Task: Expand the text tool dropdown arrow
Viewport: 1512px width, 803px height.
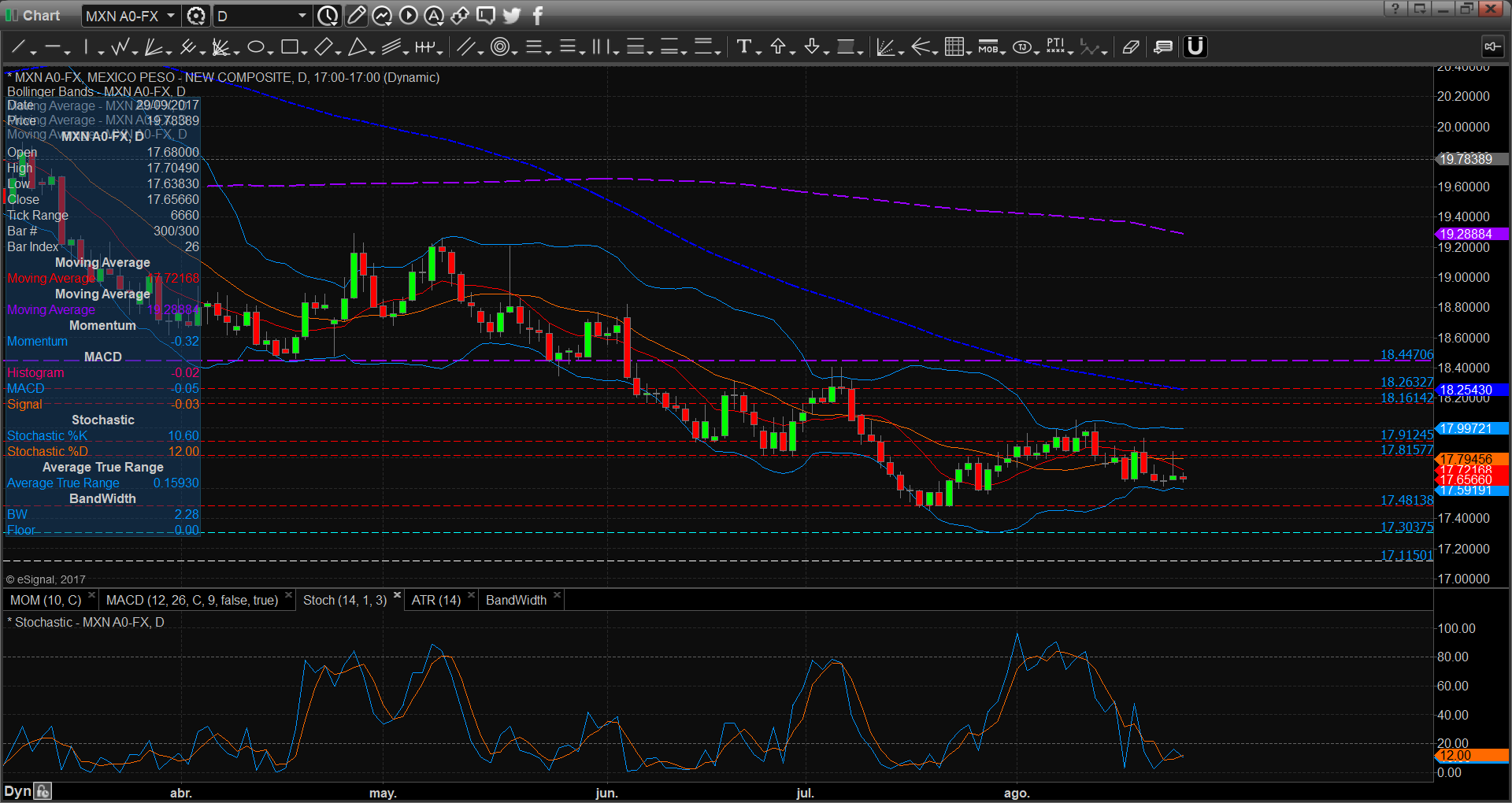Action: (758, 52)
